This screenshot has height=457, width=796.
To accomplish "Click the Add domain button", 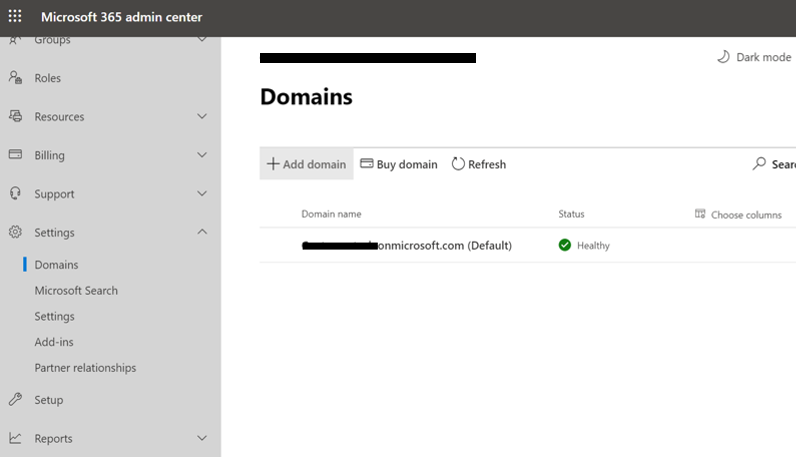I will click(306, 164).
